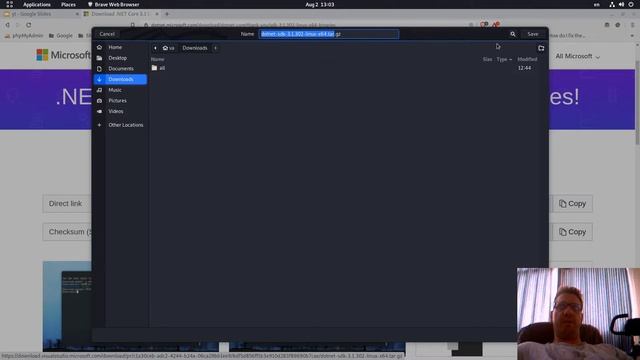Click the Home house icon in sidebar
Image resolution: width=640 pixels, height=360 pixels.
tap(99, 47)
